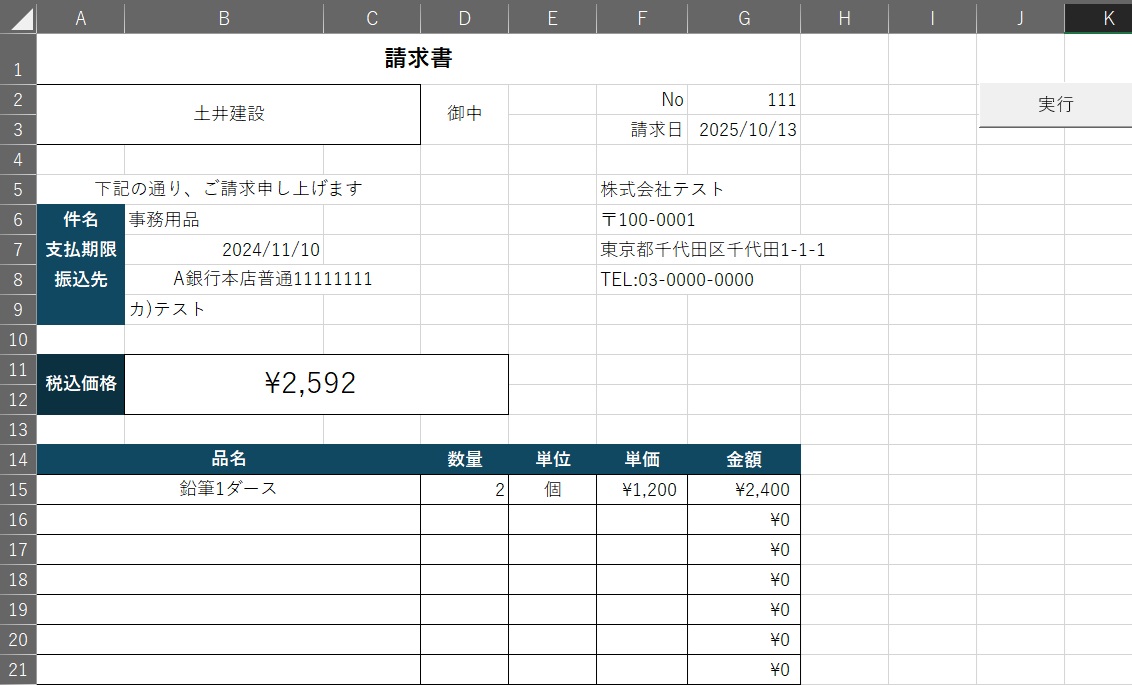
Task: Select the payment deadline 2024/11/10
Action: 271,250
